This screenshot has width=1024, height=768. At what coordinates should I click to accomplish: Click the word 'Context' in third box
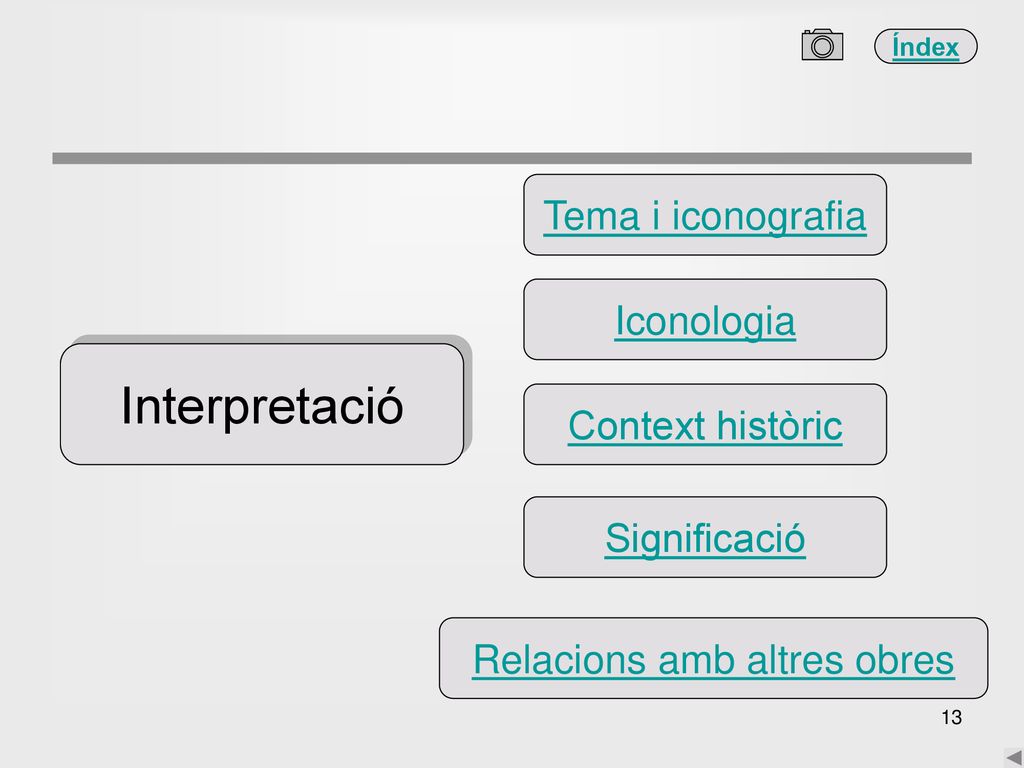637,426
